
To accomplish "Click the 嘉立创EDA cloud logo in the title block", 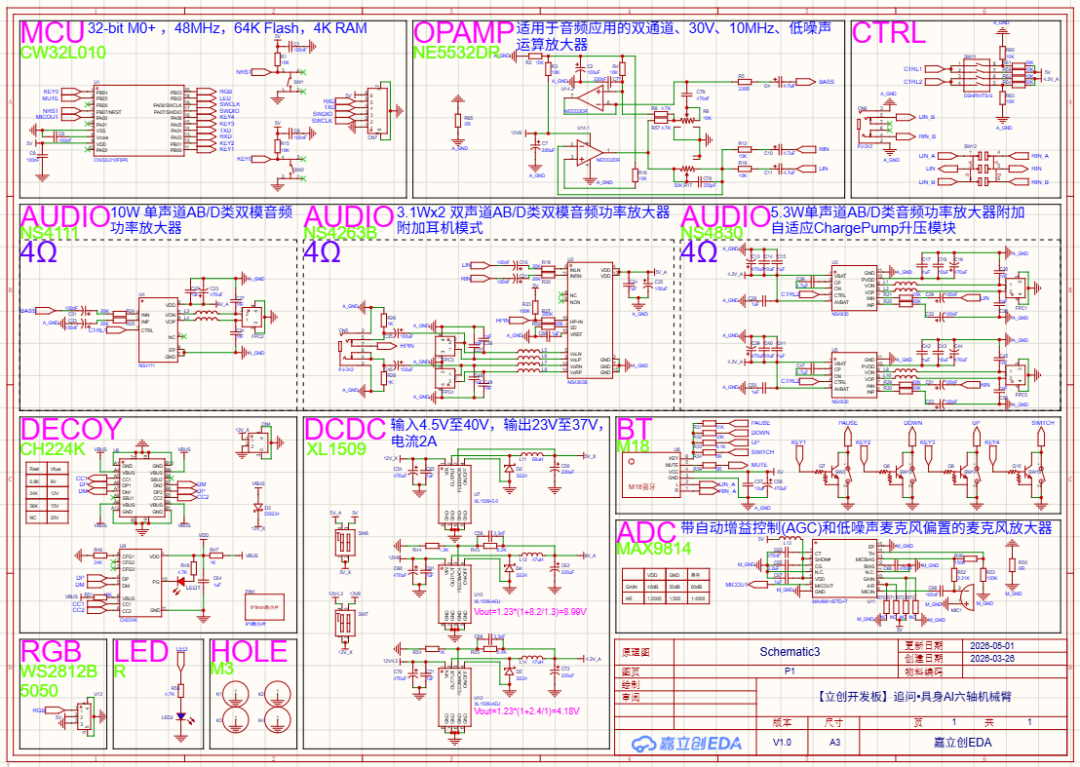I will pyautogui.click(x=687, y=743).
